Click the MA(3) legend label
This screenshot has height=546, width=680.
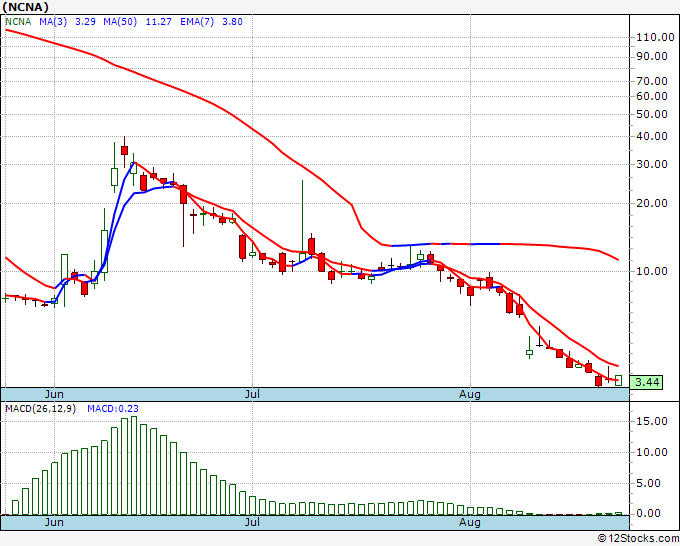tap(53, 22)
